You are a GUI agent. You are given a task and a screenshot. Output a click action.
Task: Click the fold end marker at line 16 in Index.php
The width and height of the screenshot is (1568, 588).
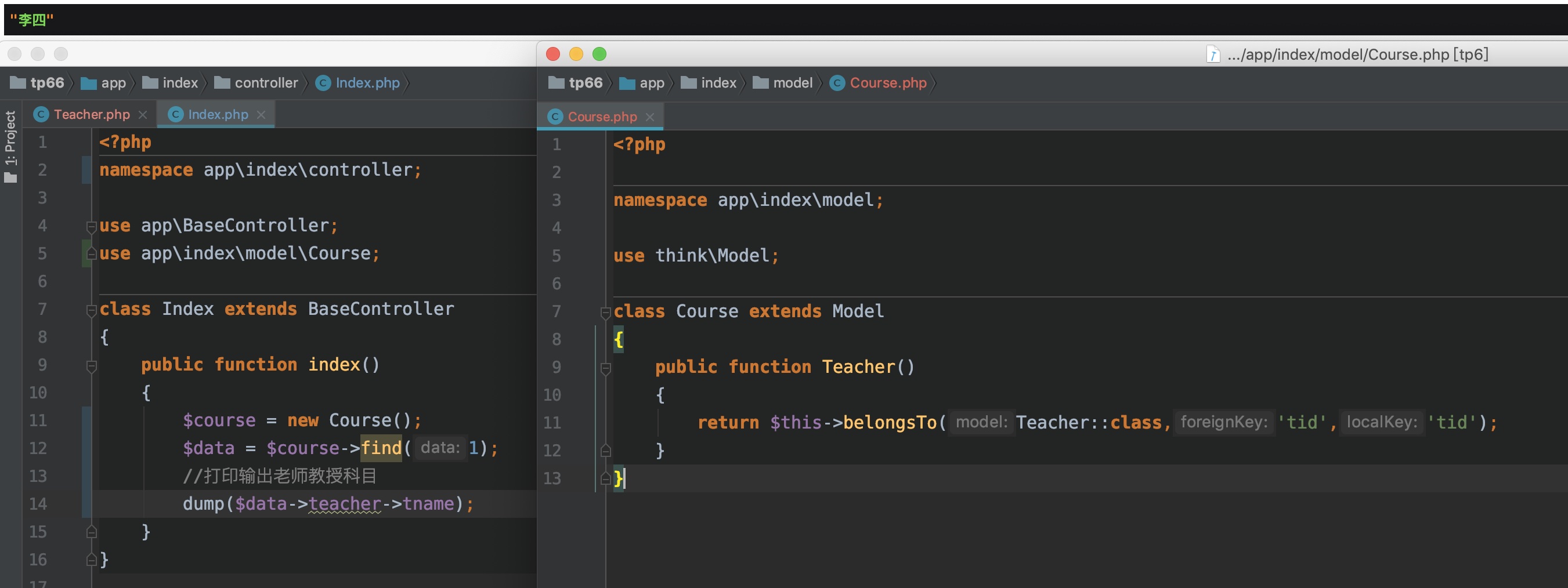coord(91,560)
